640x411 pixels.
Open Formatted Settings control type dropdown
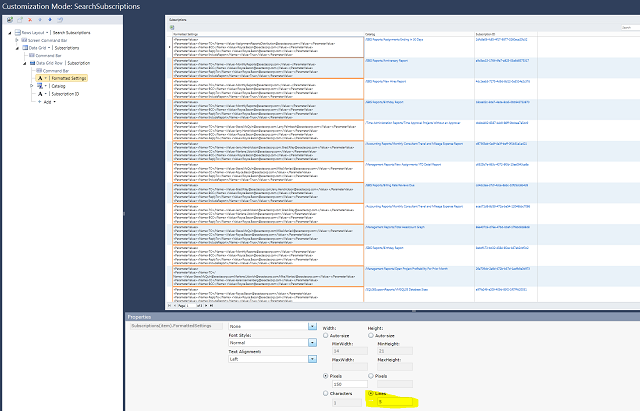[x=46, y=78]
